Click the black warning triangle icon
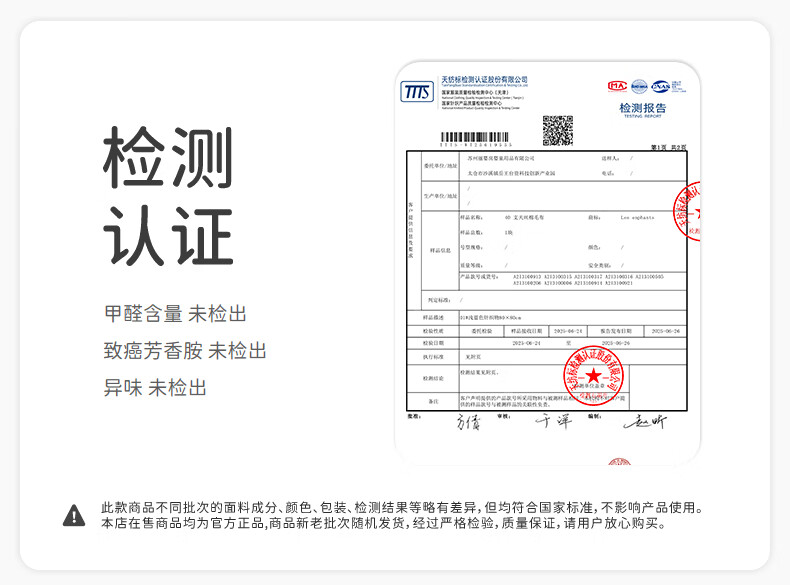 coord(74,515)
